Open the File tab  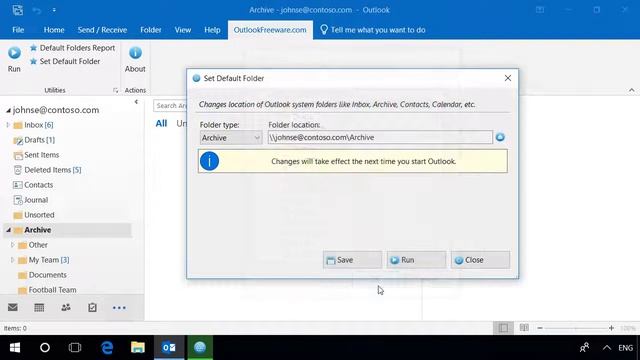tap(18, 30)
